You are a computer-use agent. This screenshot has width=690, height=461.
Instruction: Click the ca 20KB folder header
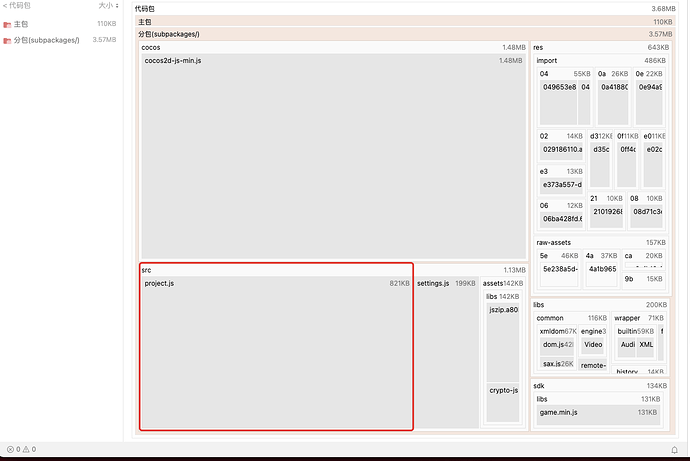tap(643, 256)
